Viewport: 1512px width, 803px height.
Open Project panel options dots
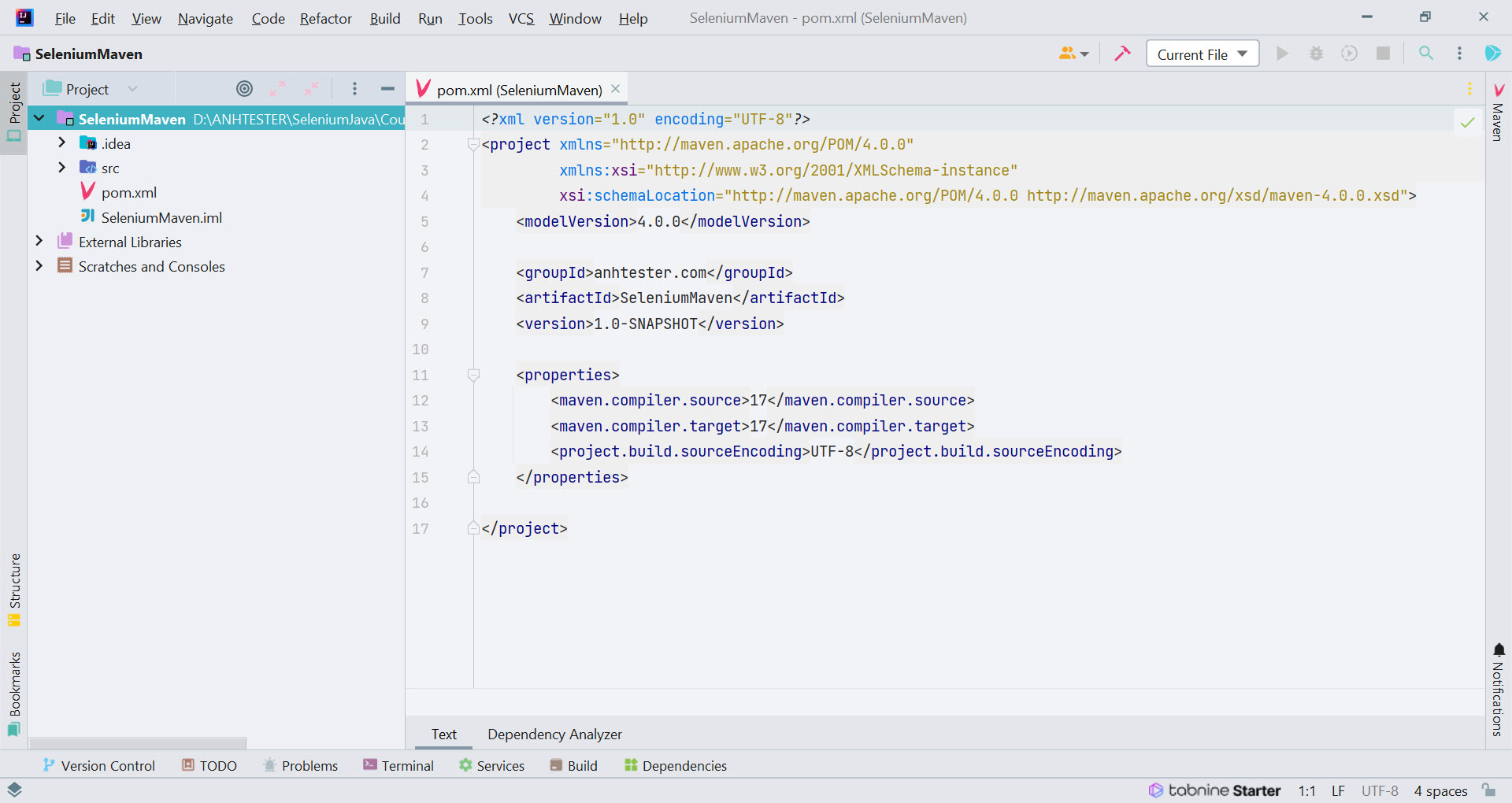pos(354,89)
